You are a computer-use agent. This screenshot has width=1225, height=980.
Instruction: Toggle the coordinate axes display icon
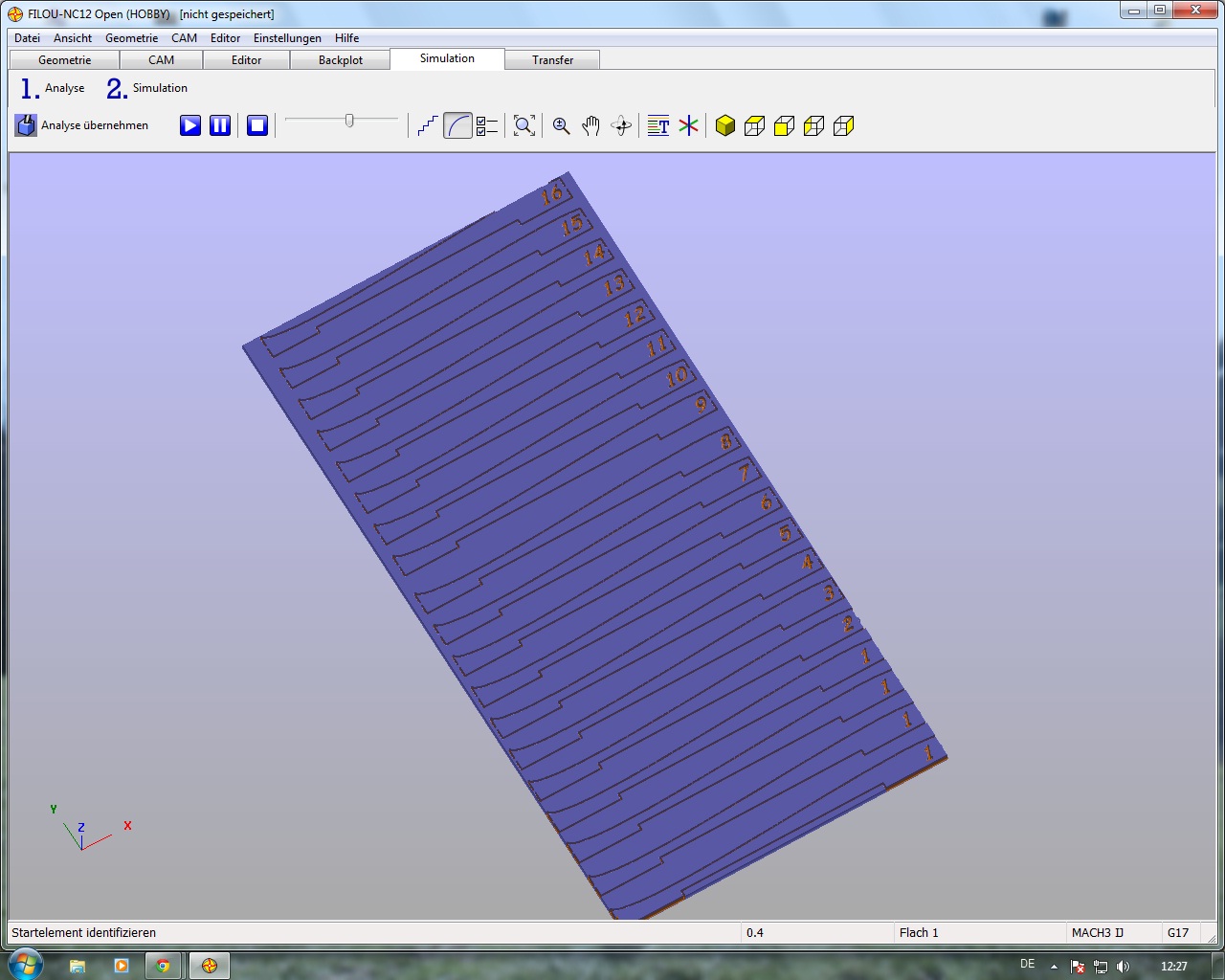tap(688, 125)
